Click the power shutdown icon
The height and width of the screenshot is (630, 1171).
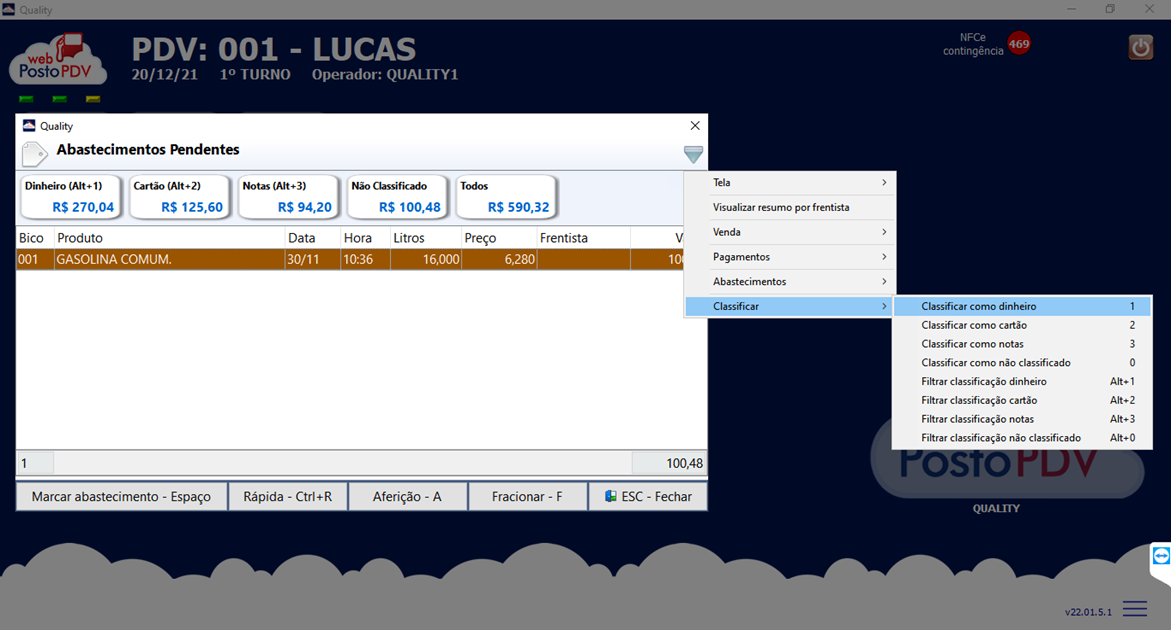(1140, 48)
